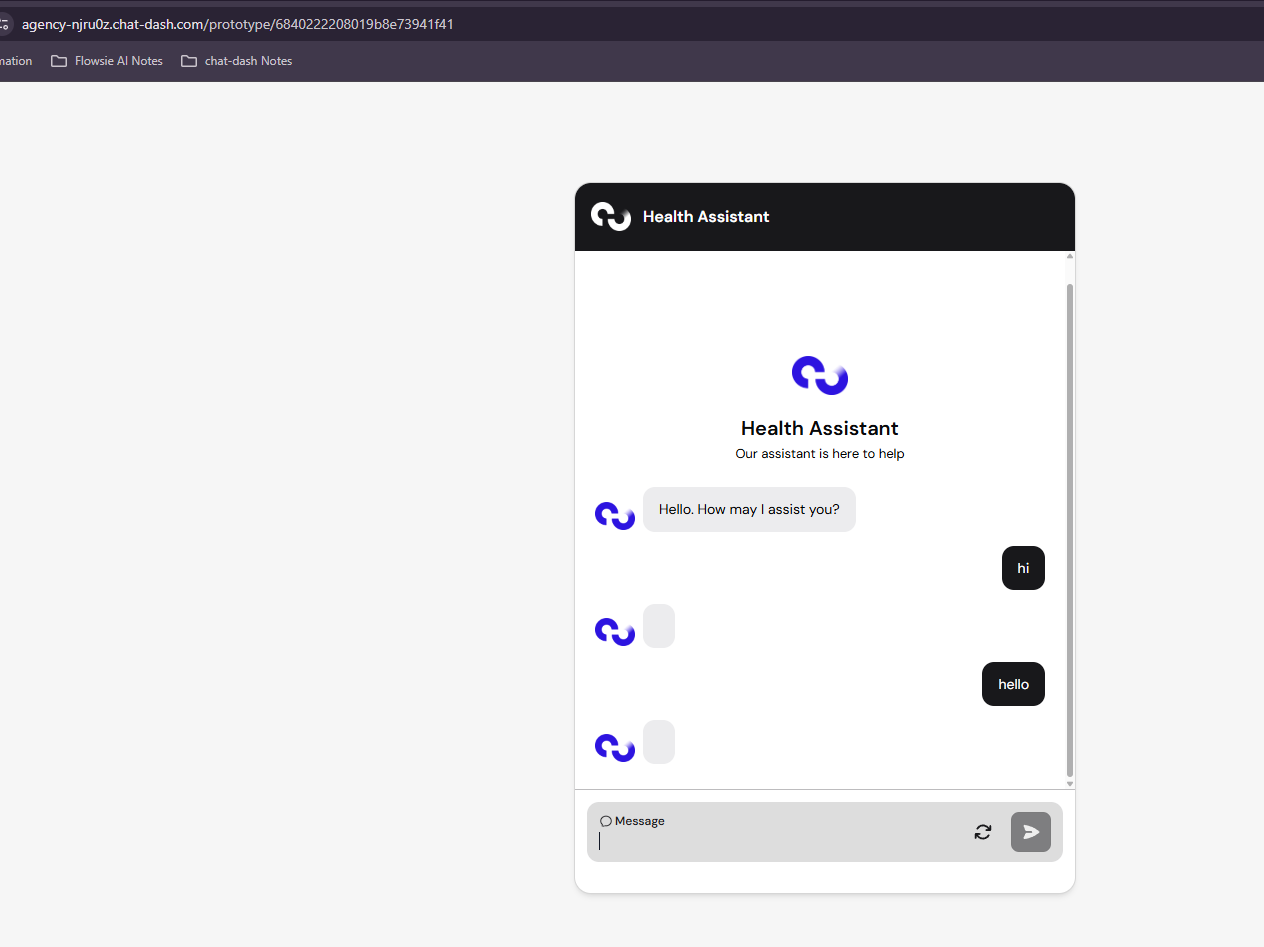Click the 'hello' user message bubble
This screenshot has height=947, width=1264.
coord(1013,684)
